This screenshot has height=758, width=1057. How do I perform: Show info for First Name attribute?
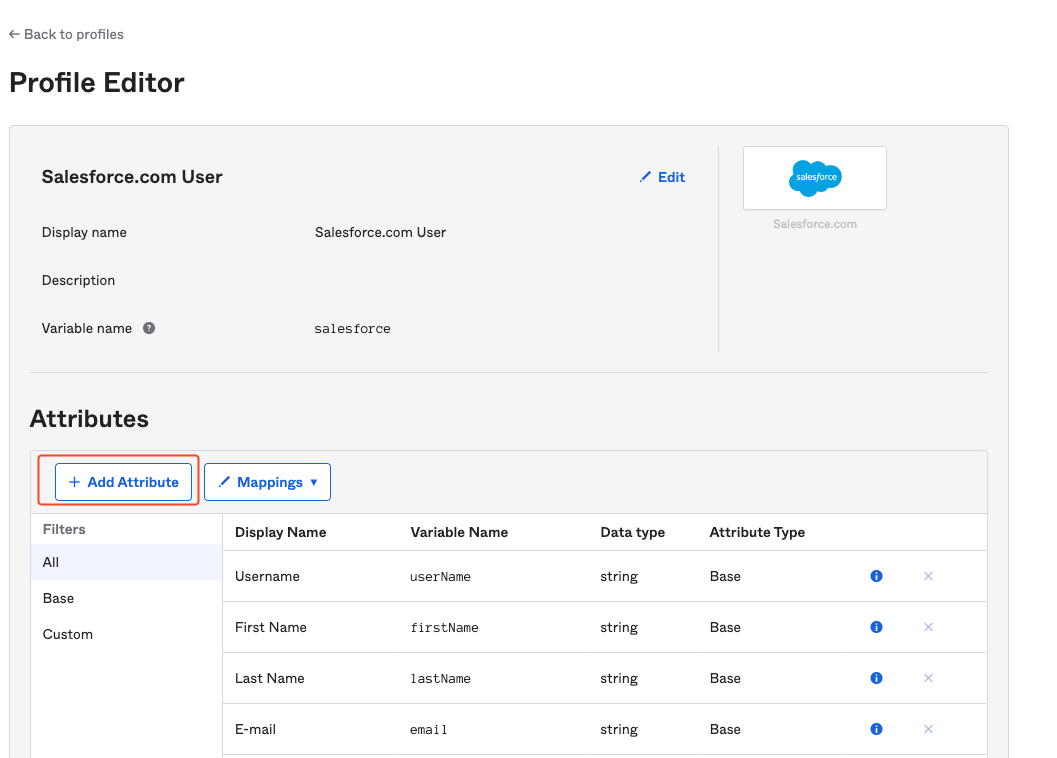pyautogui.click(x=876, y=627)
